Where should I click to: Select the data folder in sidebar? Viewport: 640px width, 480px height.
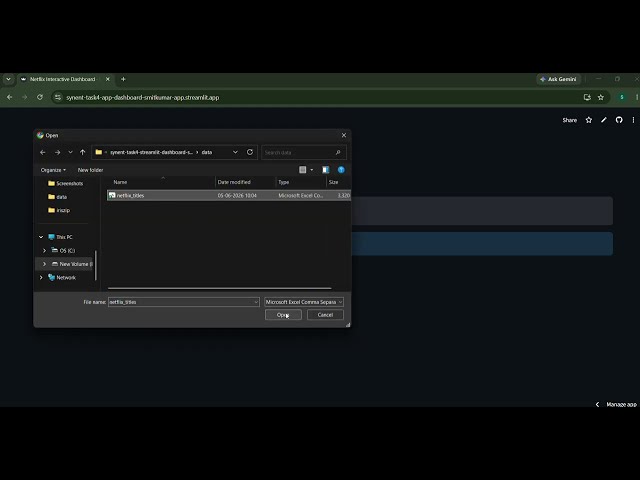click(x=58, y=197)
